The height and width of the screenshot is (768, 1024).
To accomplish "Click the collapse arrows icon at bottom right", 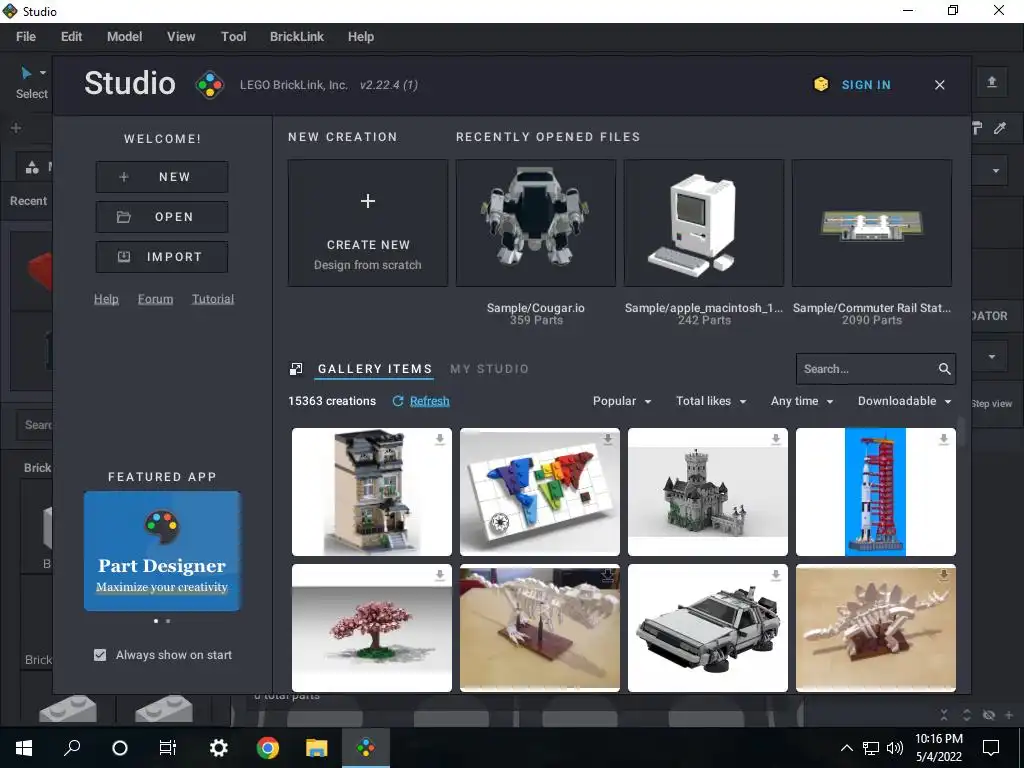I will pos(944,715).
